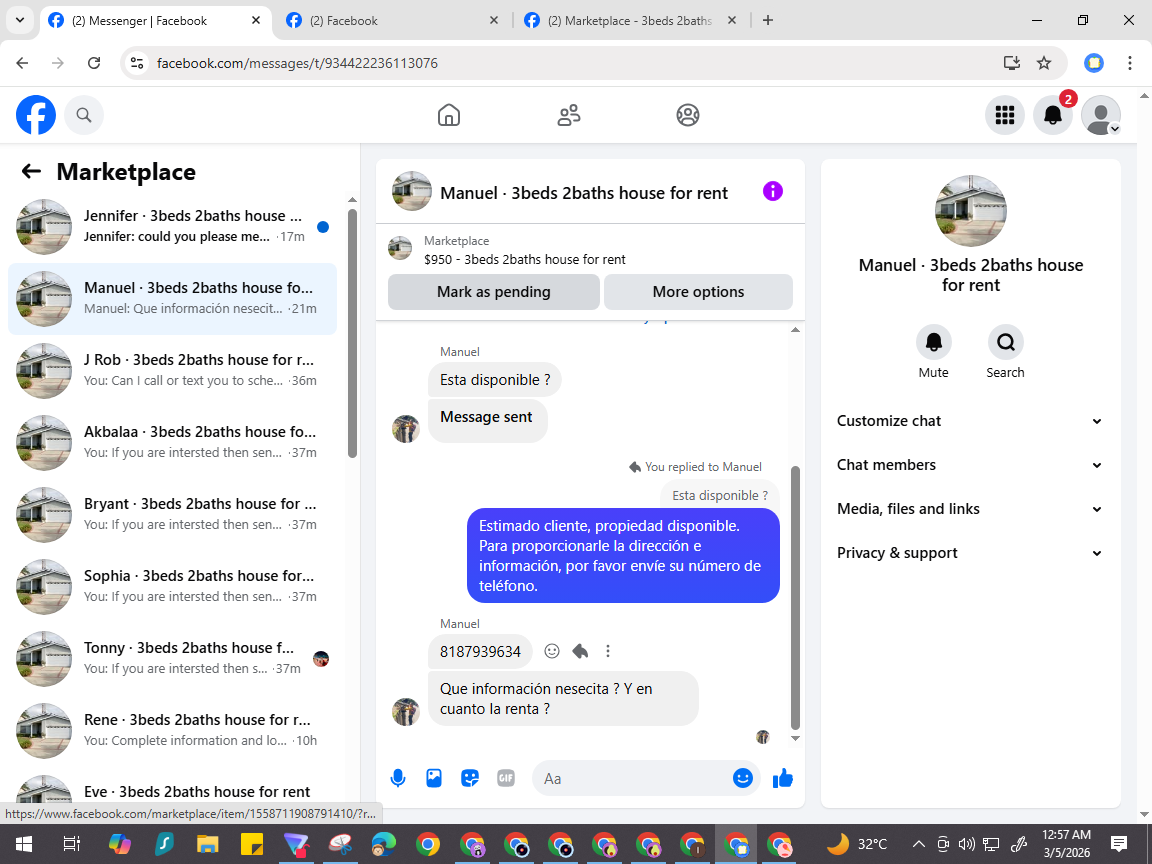Viewport: 1152px width, 864px height.
Task: Open Eve's conversation in the list
Action: coord(173,791)
